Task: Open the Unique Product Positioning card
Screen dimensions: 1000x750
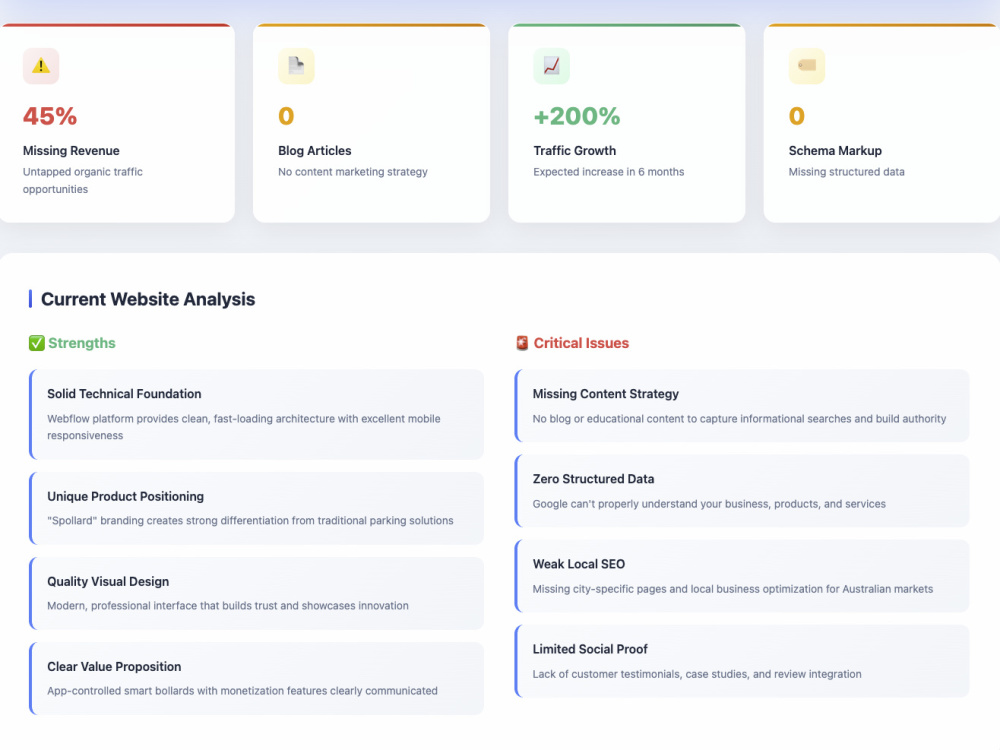Action: point(256,508)
